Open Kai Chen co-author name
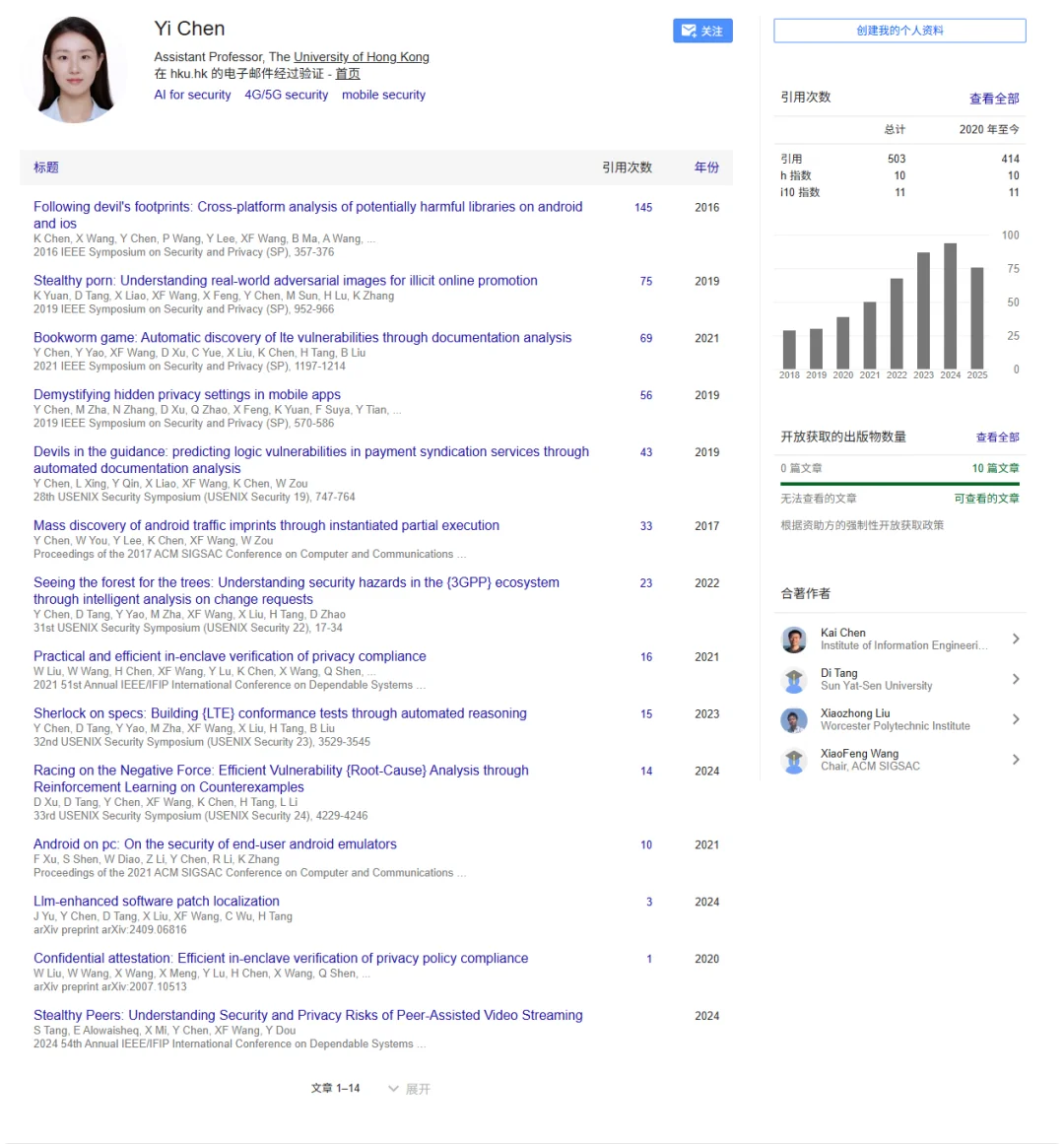Image resolution: width=1064 pixels, height=1144 pixels. point(842,633)
